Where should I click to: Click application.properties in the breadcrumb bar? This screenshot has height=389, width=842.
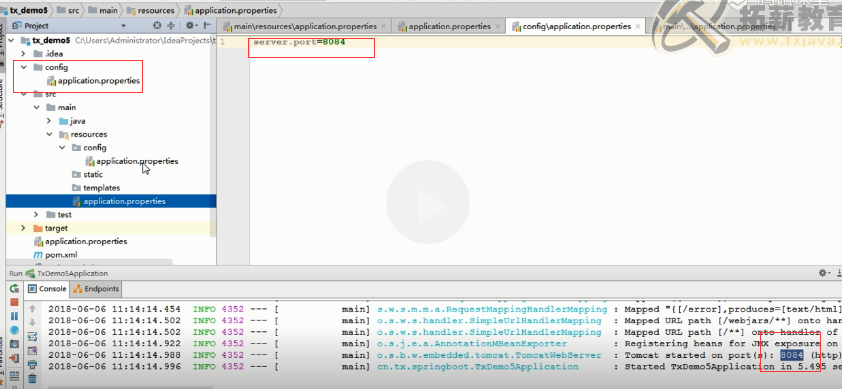[x=231, y=10]
